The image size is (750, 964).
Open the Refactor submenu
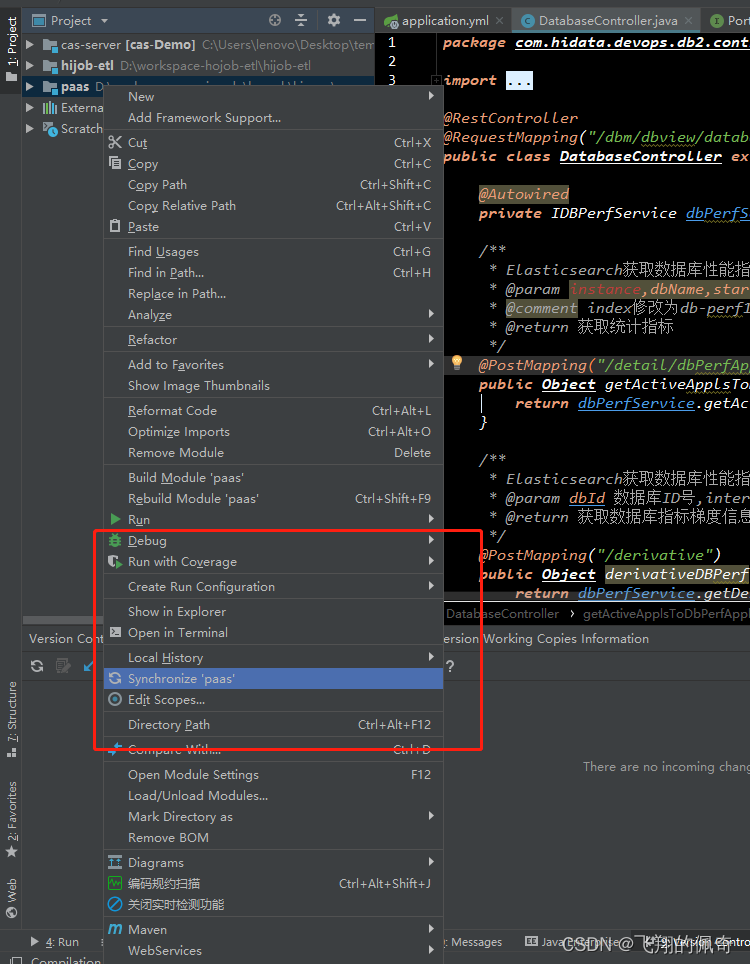274,339
